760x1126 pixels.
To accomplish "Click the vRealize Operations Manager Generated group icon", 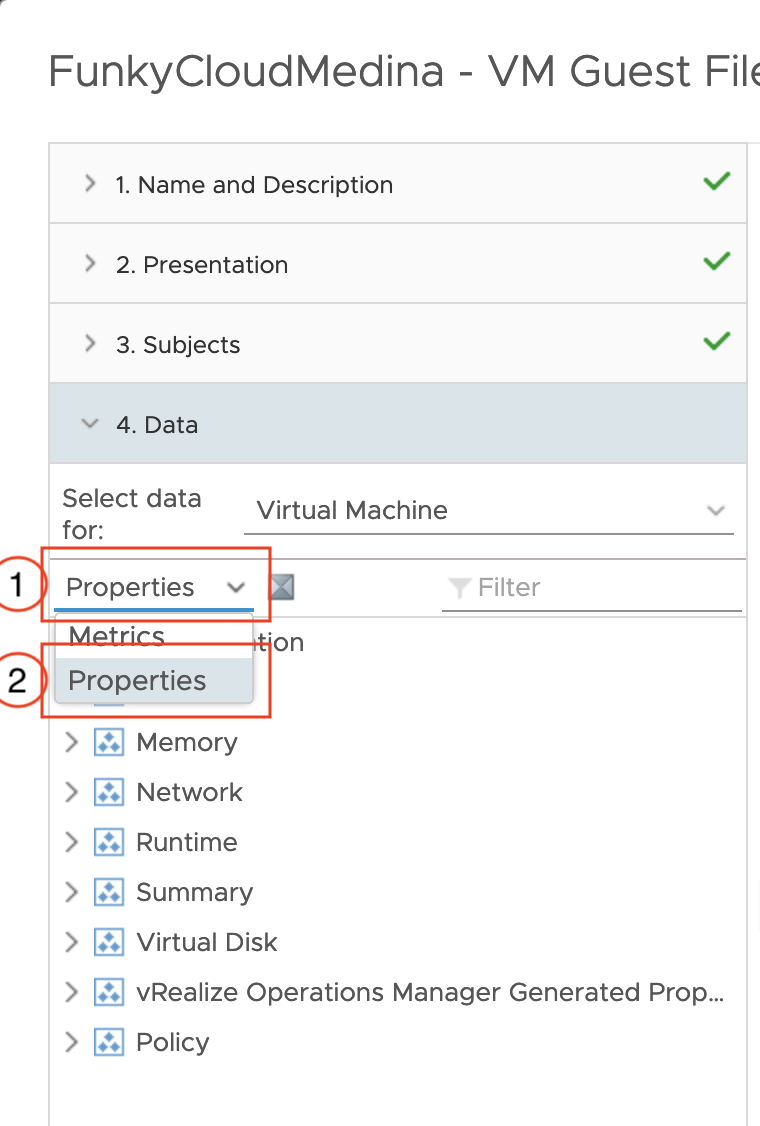I will point(108,992).
